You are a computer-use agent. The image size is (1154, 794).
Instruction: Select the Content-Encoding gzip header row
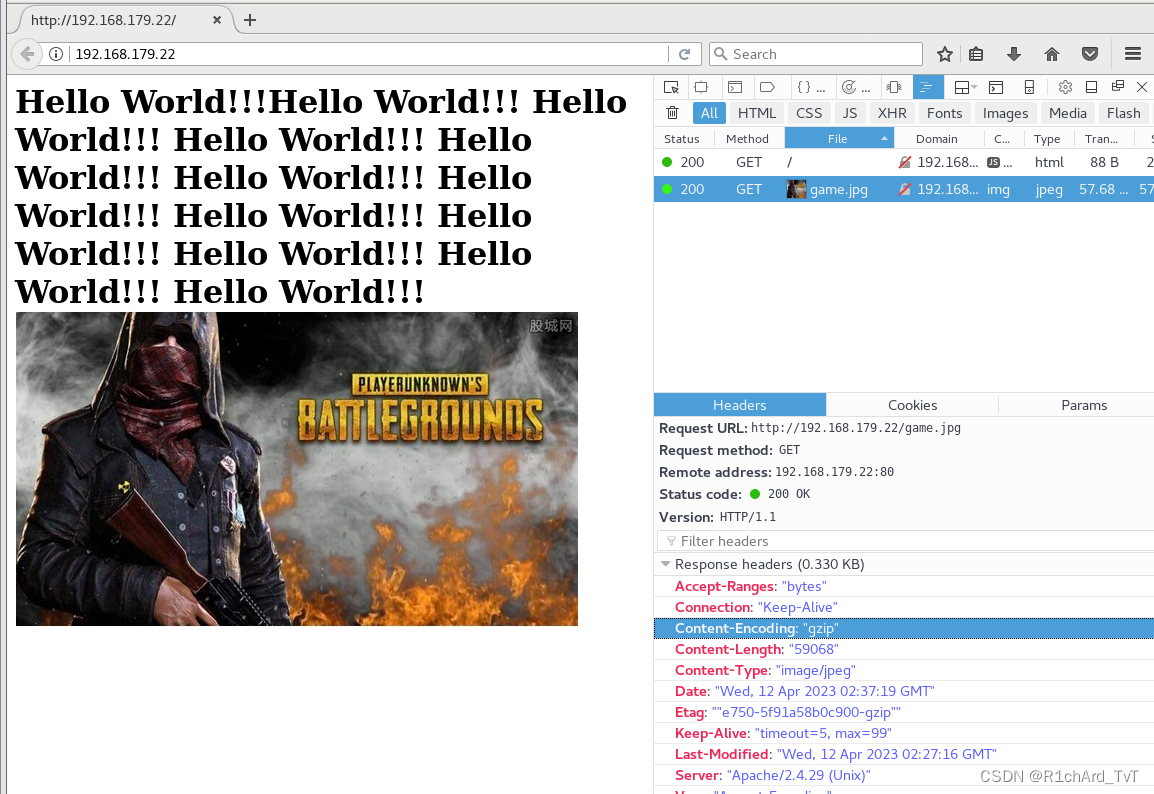904,628
